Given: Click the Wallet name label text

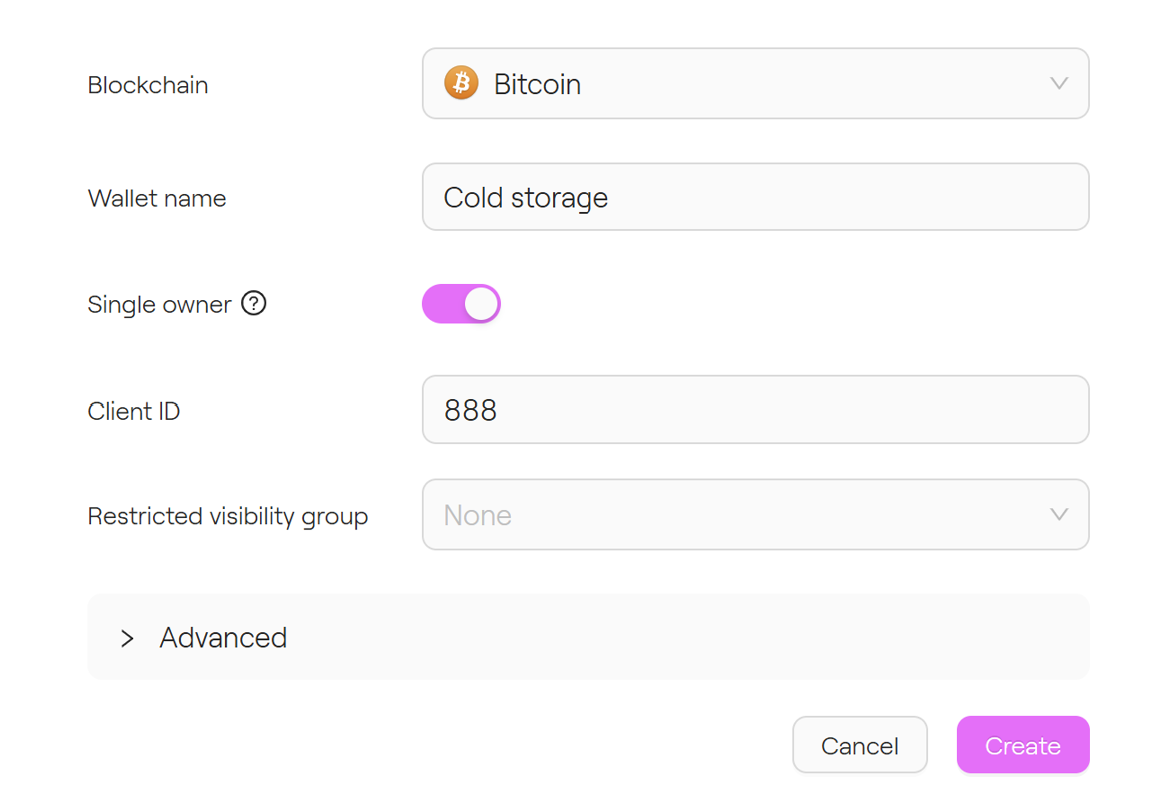Looking at the screenshot, I should click(157, 198).
